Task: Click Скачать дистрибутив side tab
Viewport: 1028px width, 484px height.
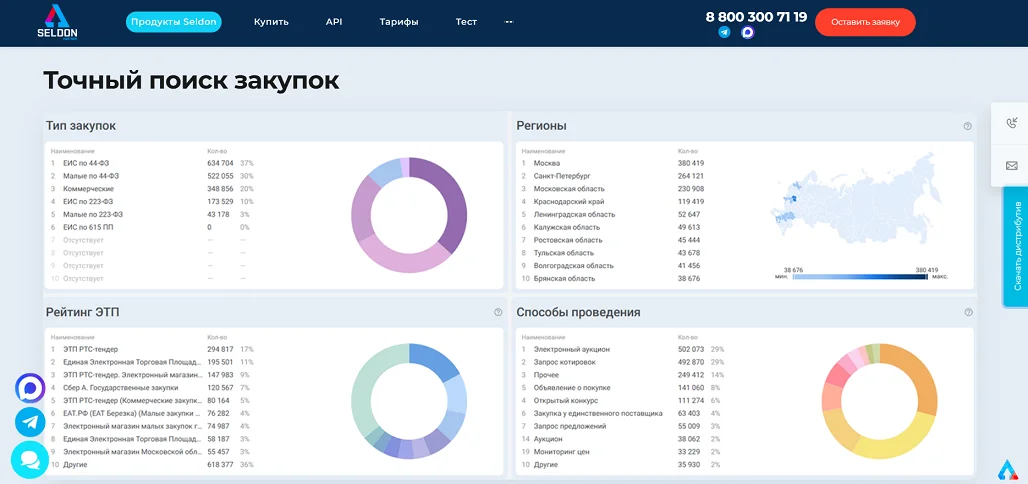Action: click(x=1016, y=247)
